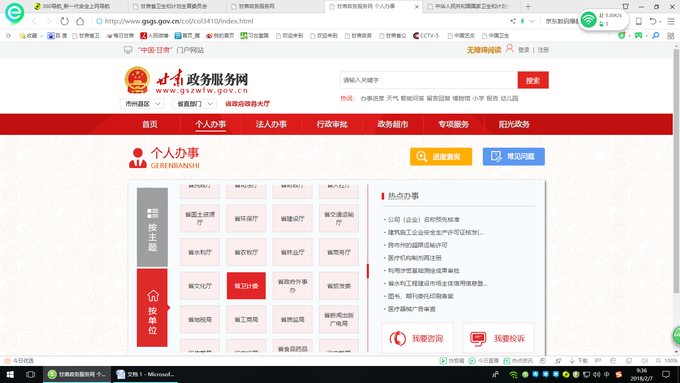Open the browser search magnifier icon
Image resolution: width=680 pixels, height=383 pixels.
pyautogui.click(x=655, y=36)
